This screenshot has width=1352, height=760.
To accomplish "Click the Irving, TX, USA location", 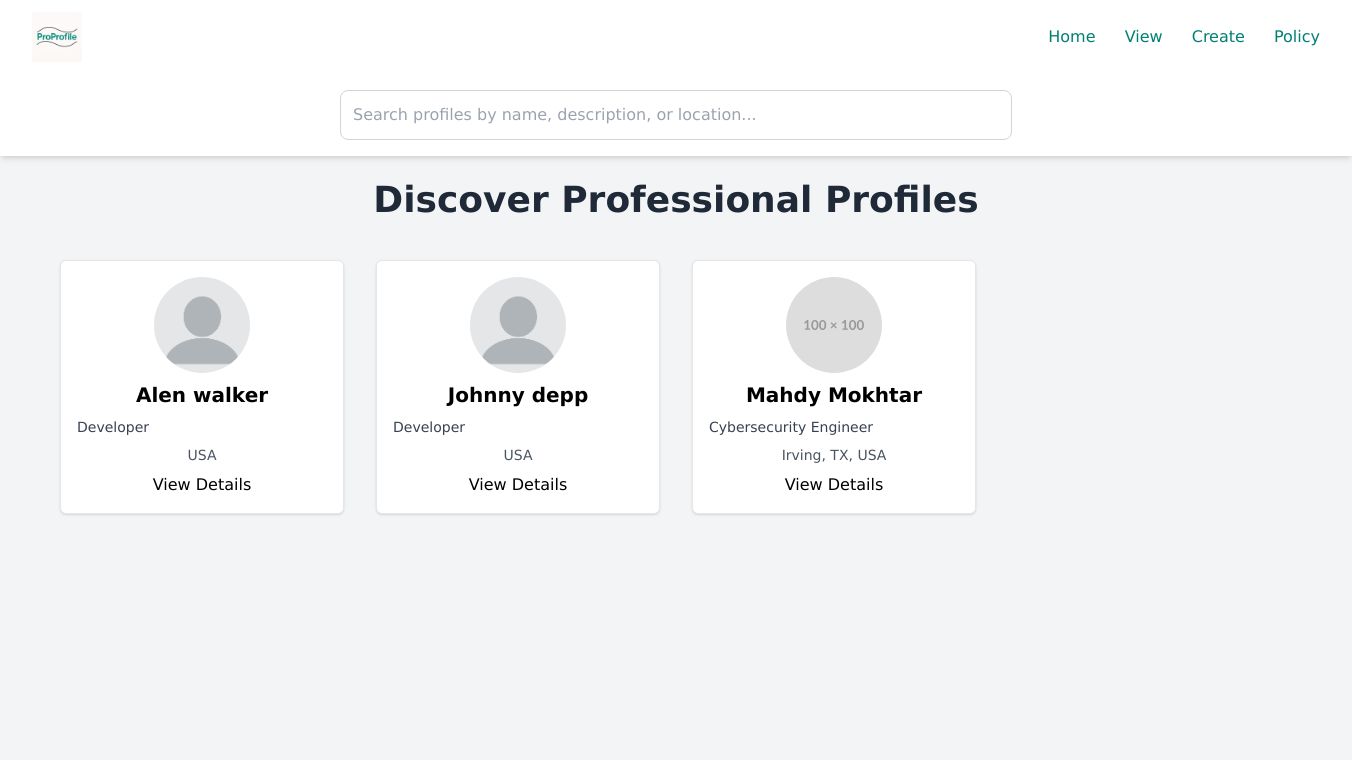I will (834, 456).
